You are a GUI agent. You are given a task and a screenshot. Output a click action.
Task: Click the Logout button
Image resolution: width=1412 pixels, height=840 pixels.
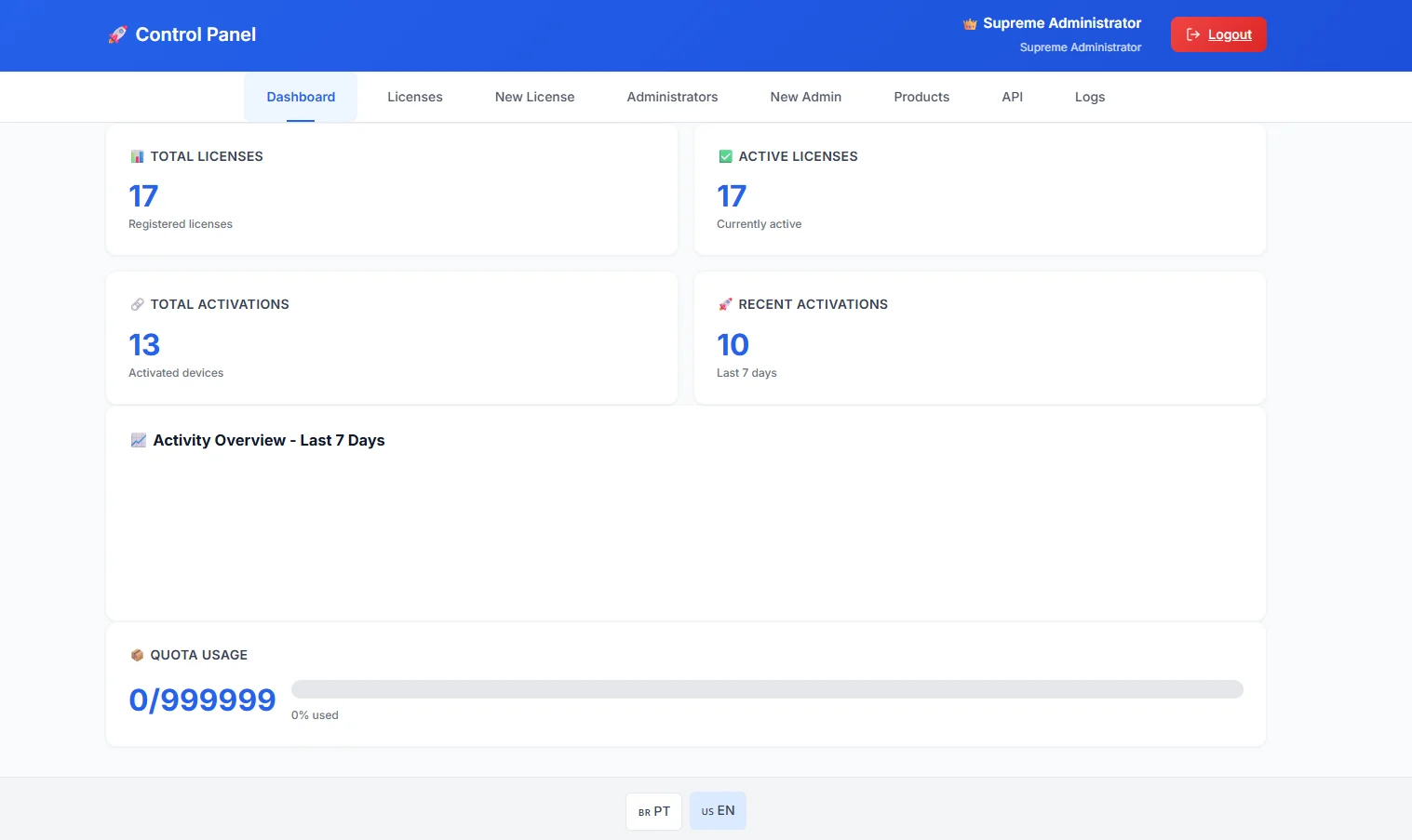(1217, 33)
